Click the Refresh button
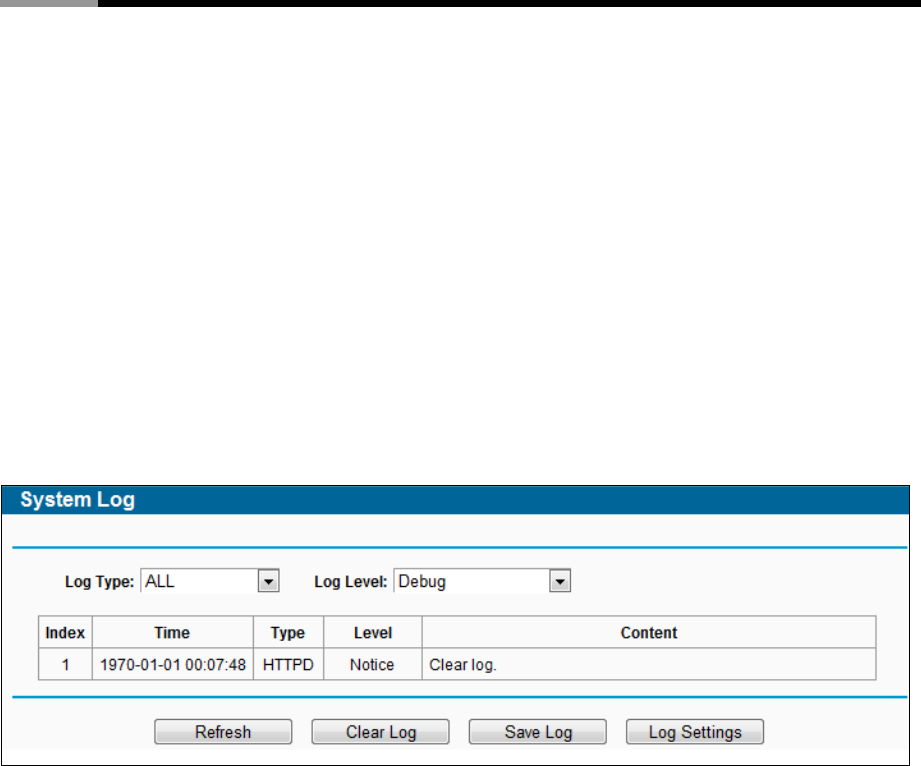 tap(223, 732)
